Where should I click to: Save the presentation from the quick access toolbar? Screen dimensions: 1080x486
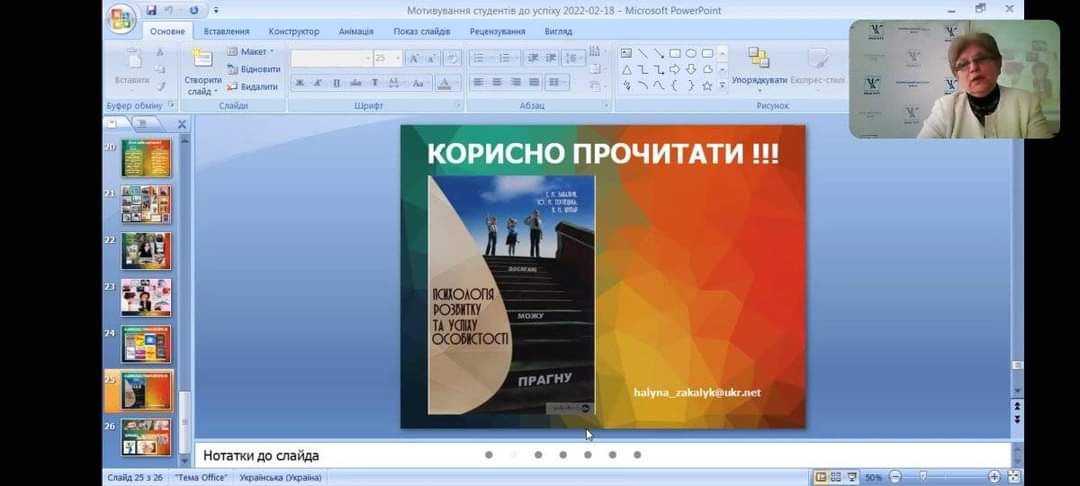(151, 11)
